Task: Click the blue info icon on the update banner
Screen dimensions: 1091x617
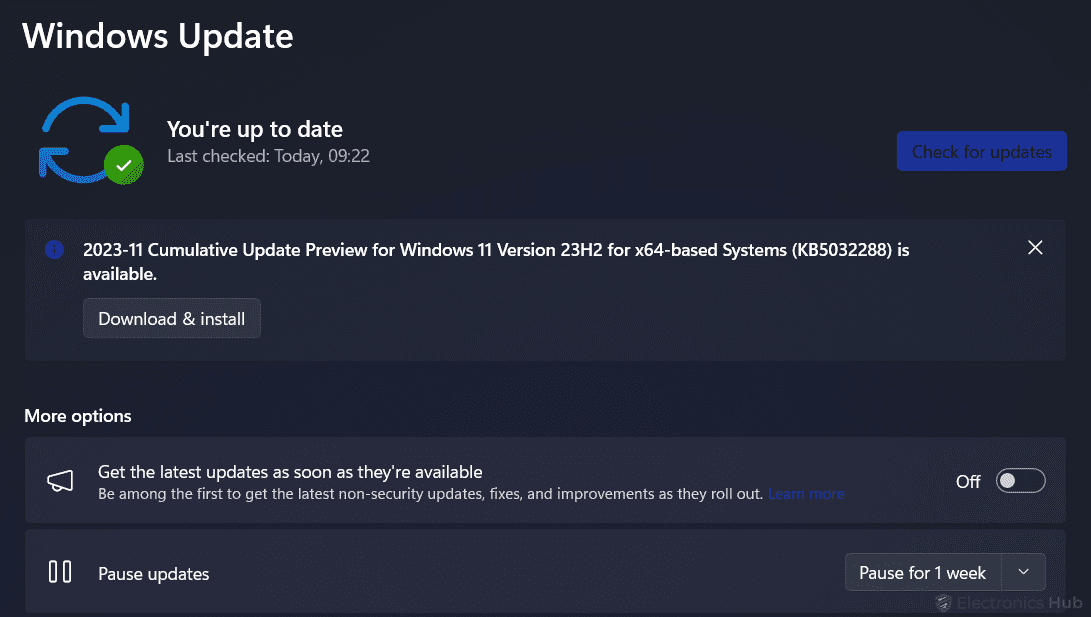Action: coord(54,249)
